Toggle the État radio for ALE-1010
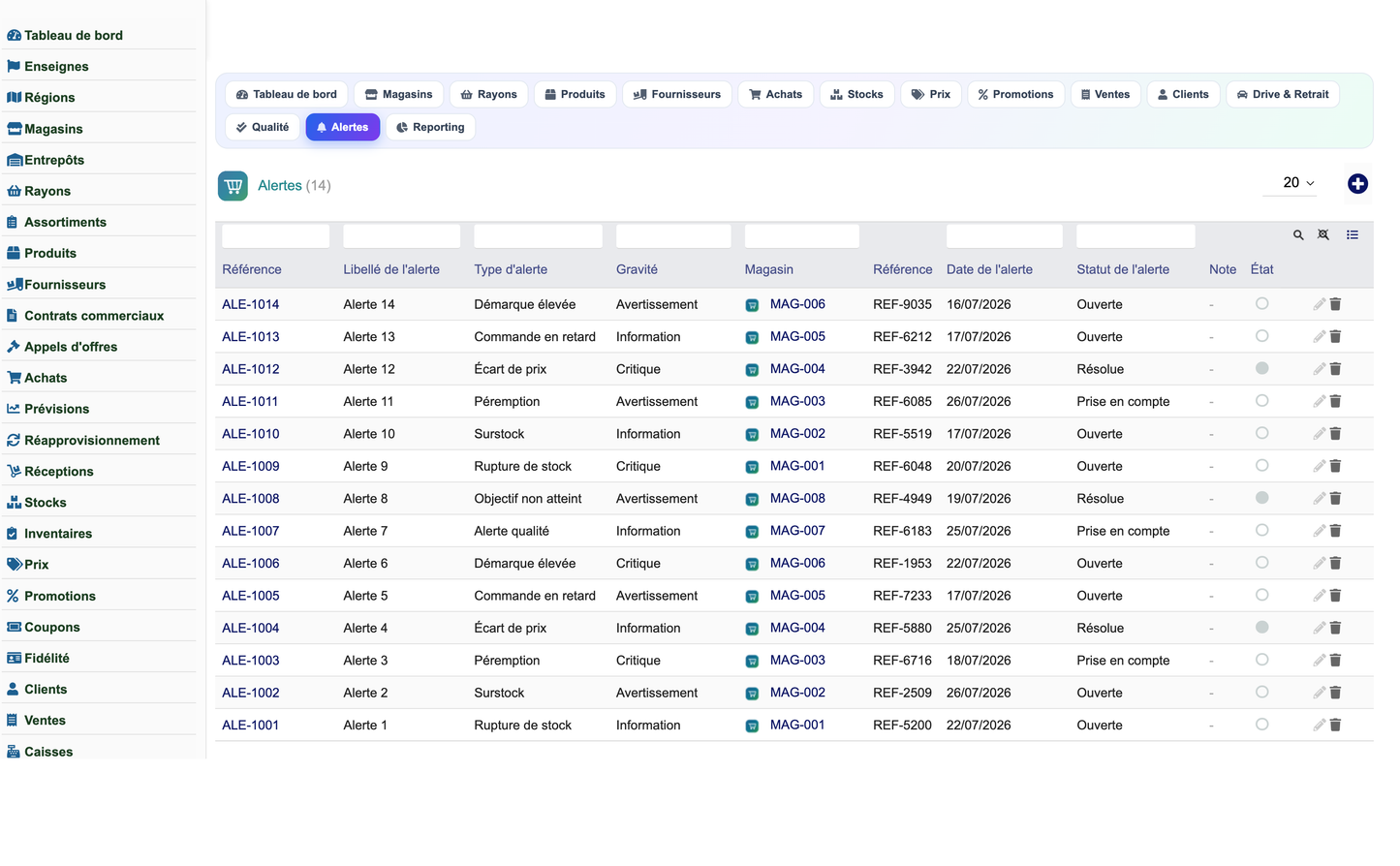The width and height of the screenshot is (1400, 866). pos(1261,433)
